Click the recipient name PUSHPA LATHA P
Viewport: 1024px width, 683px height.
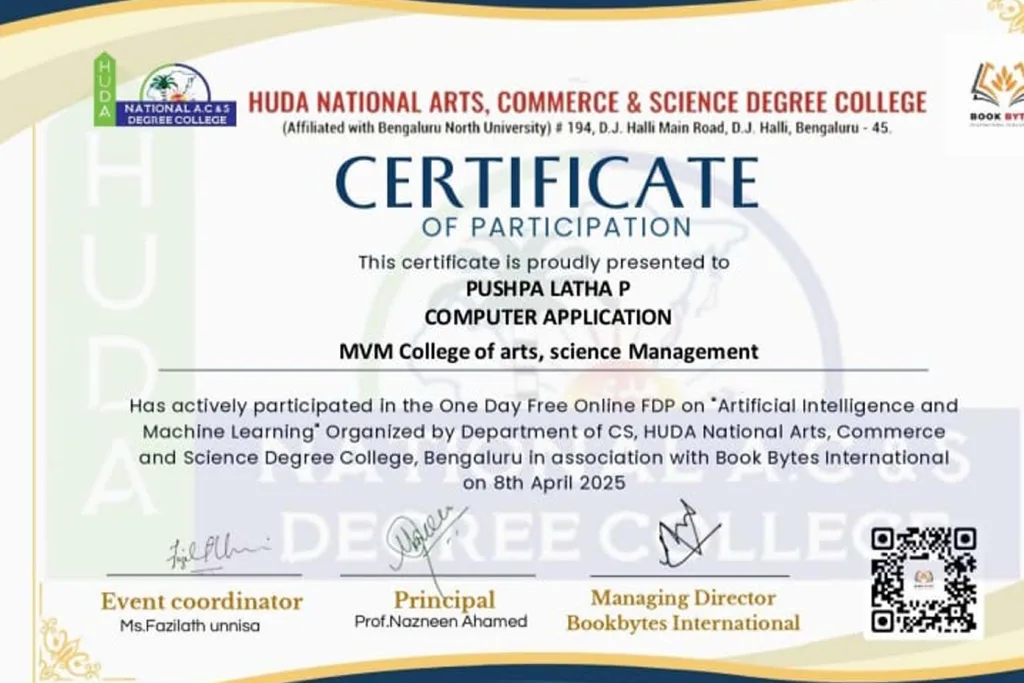tap(548, 288)
